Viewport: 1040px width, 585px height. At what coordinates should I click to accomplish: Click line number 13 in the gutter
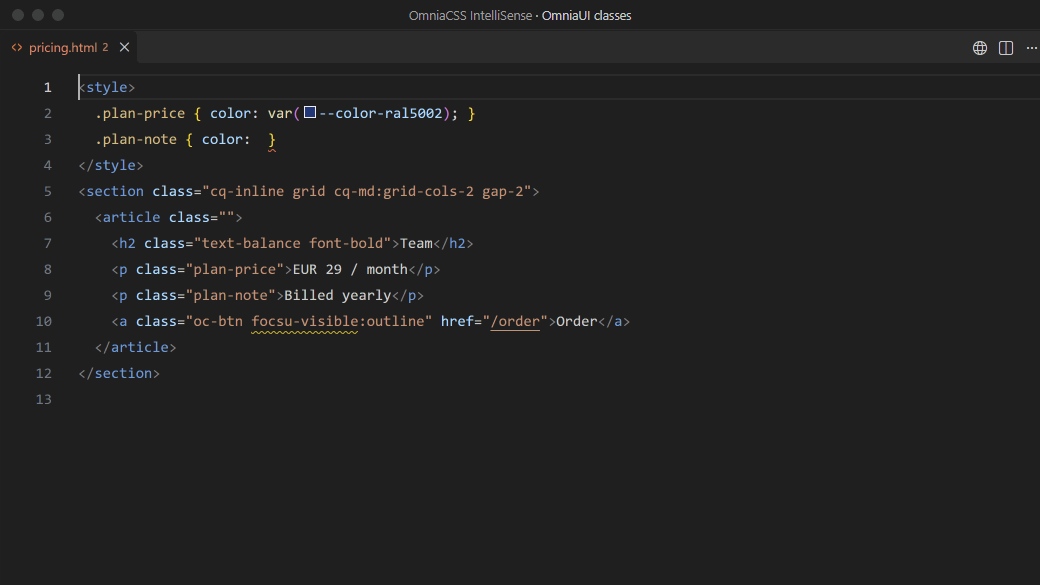coord(44,399)
